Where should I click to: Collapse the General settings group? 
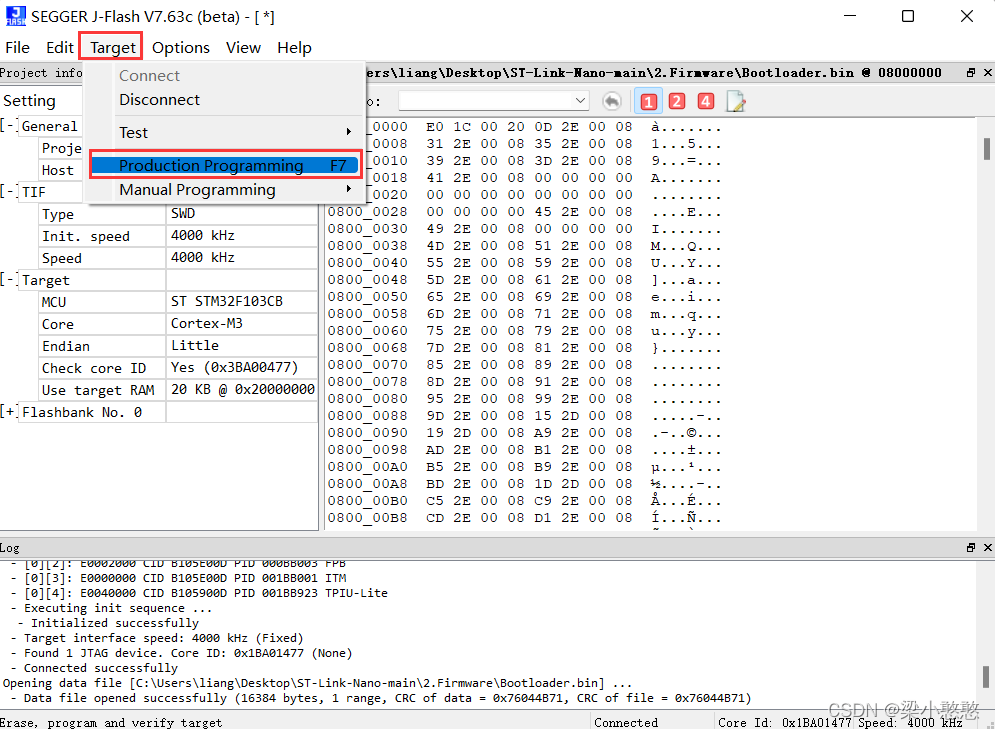[8, 126]
